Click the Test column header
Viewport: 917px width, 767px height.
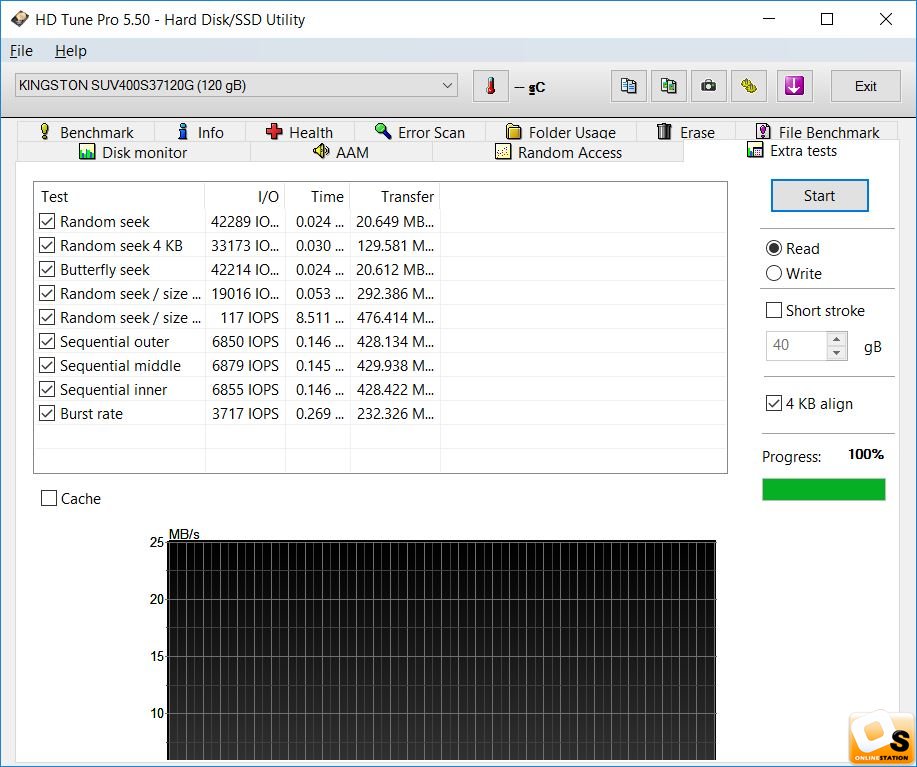(119, 196)
